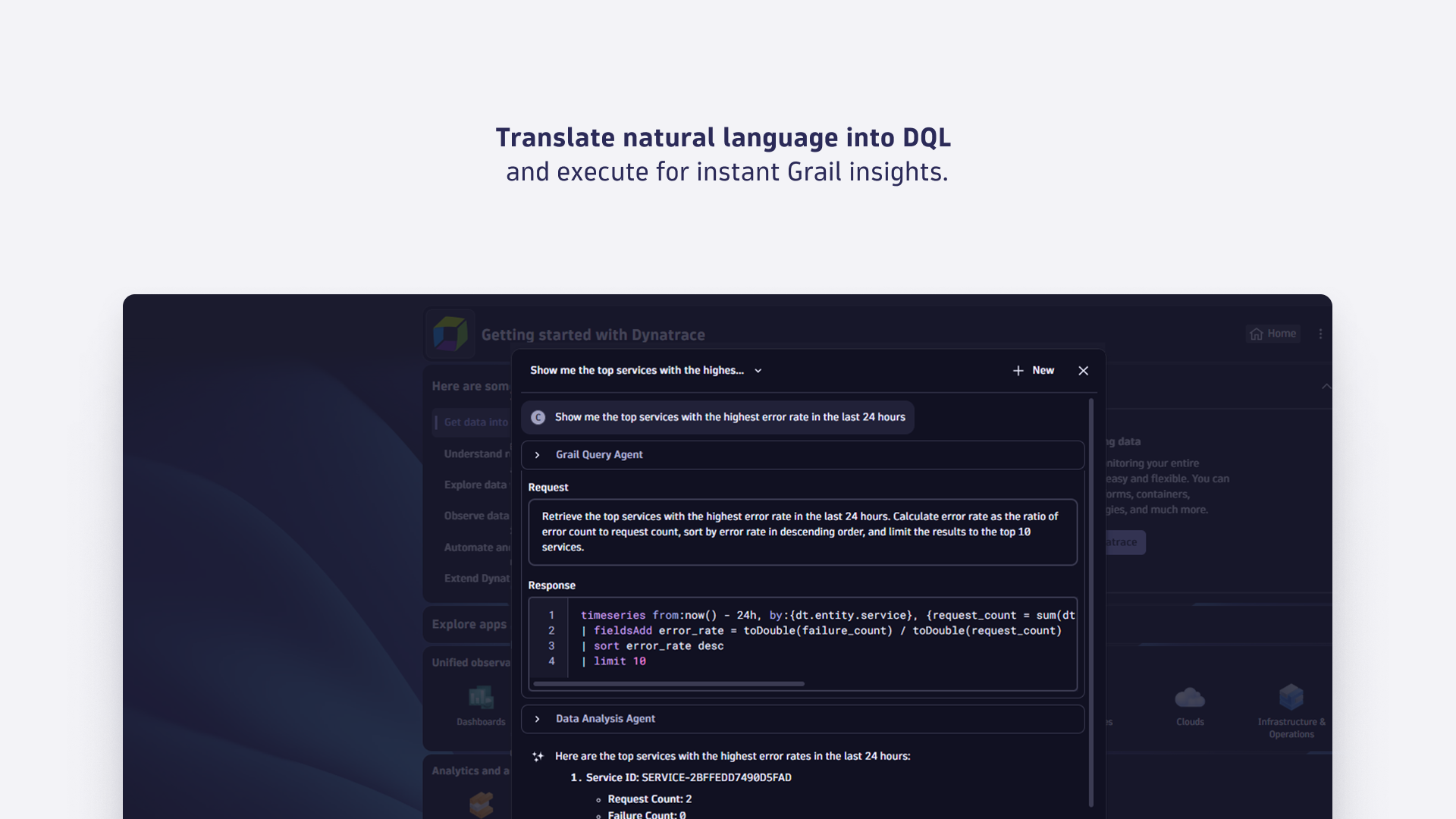This screenshot has height=819, width=1456.
Task: Click the New conversation button
Action: click(x=1033, y=371)
